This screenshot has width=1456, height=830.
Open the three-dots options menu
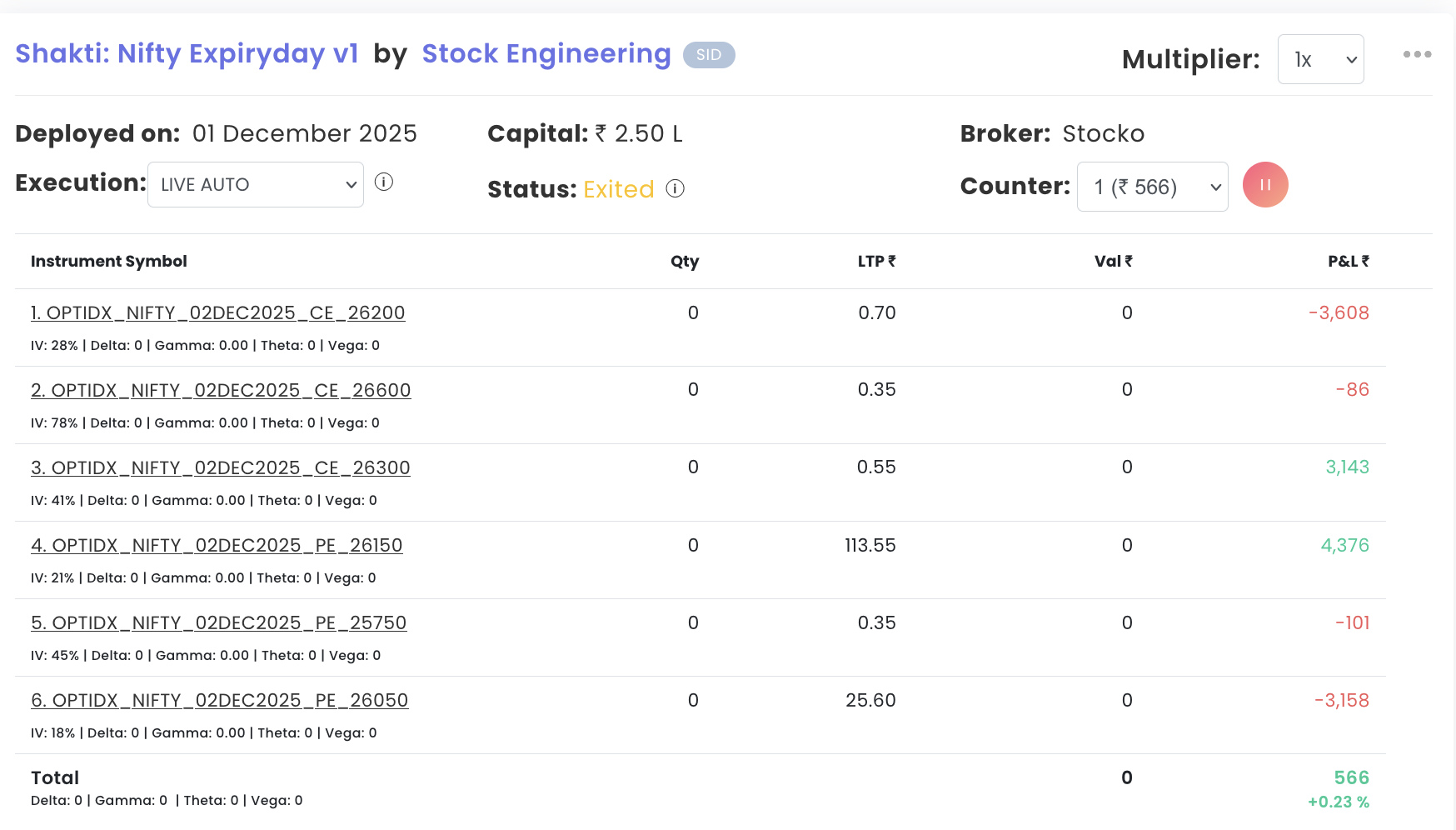click(x=1417, y=55)
